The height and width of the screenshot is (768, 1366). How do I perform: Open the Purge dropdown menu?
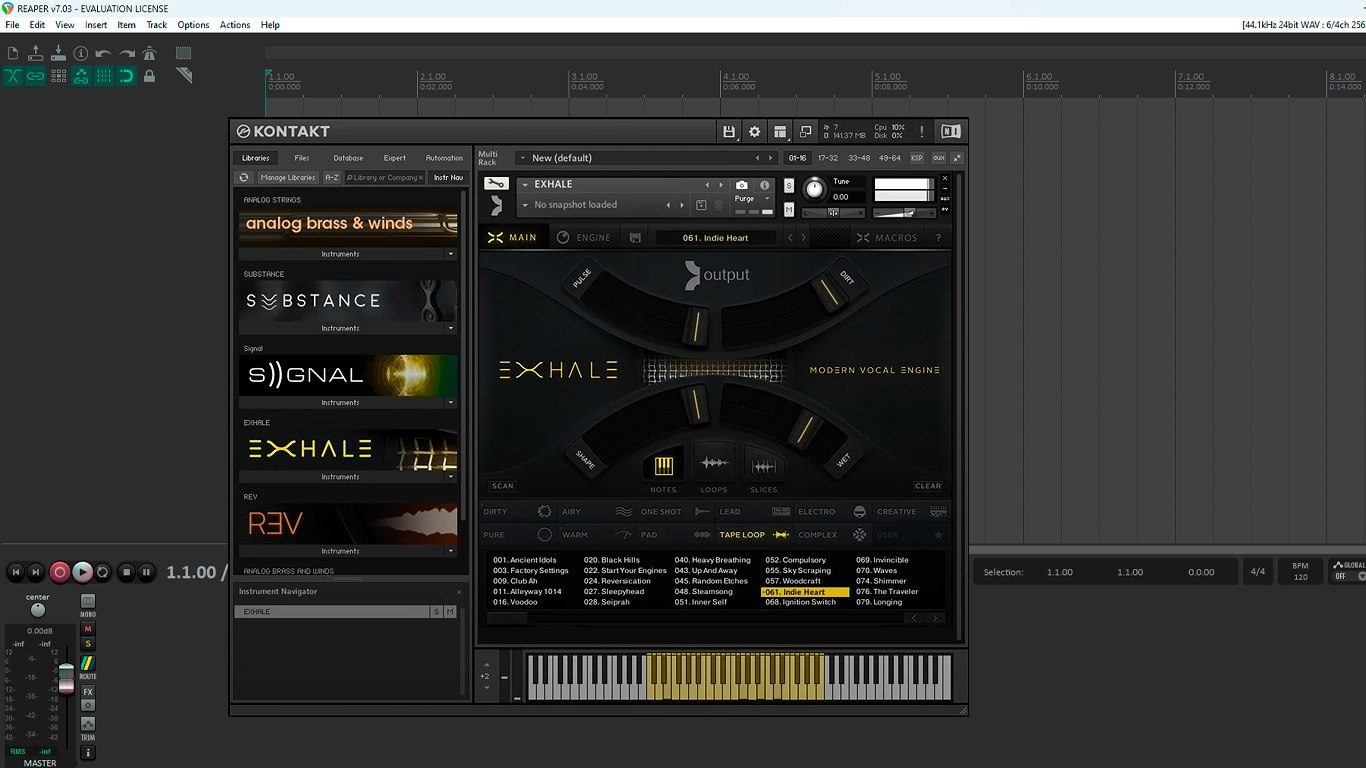point(753,198)
